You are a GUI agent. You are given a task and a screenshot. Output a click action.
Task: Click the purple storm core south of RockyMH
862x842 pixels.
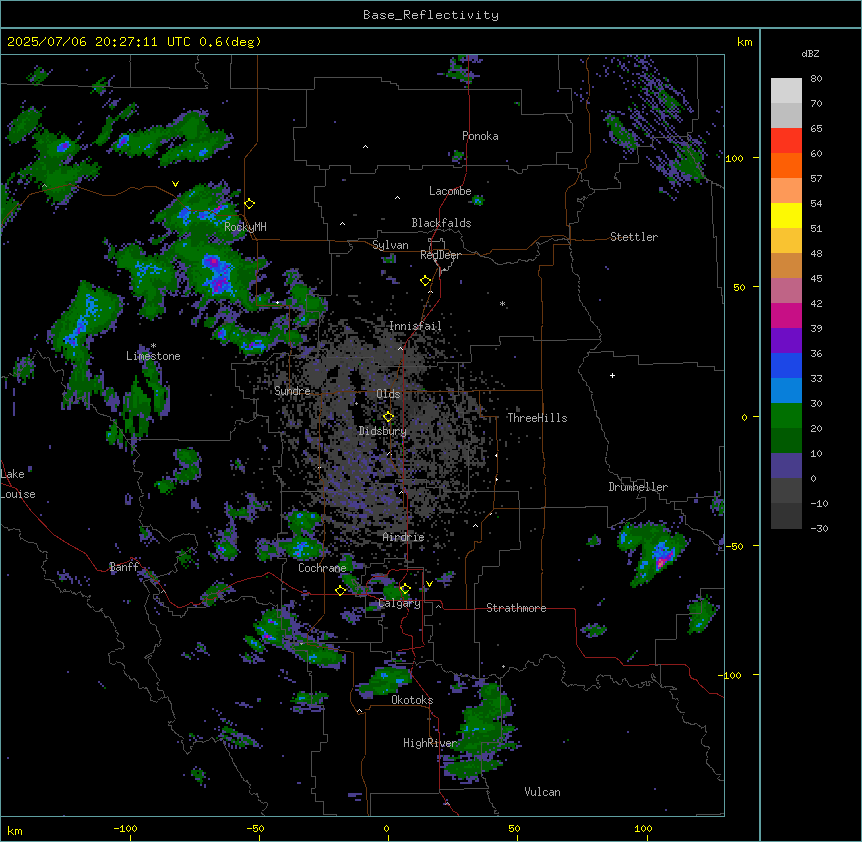pyautogui.click(x=218, y=275)
